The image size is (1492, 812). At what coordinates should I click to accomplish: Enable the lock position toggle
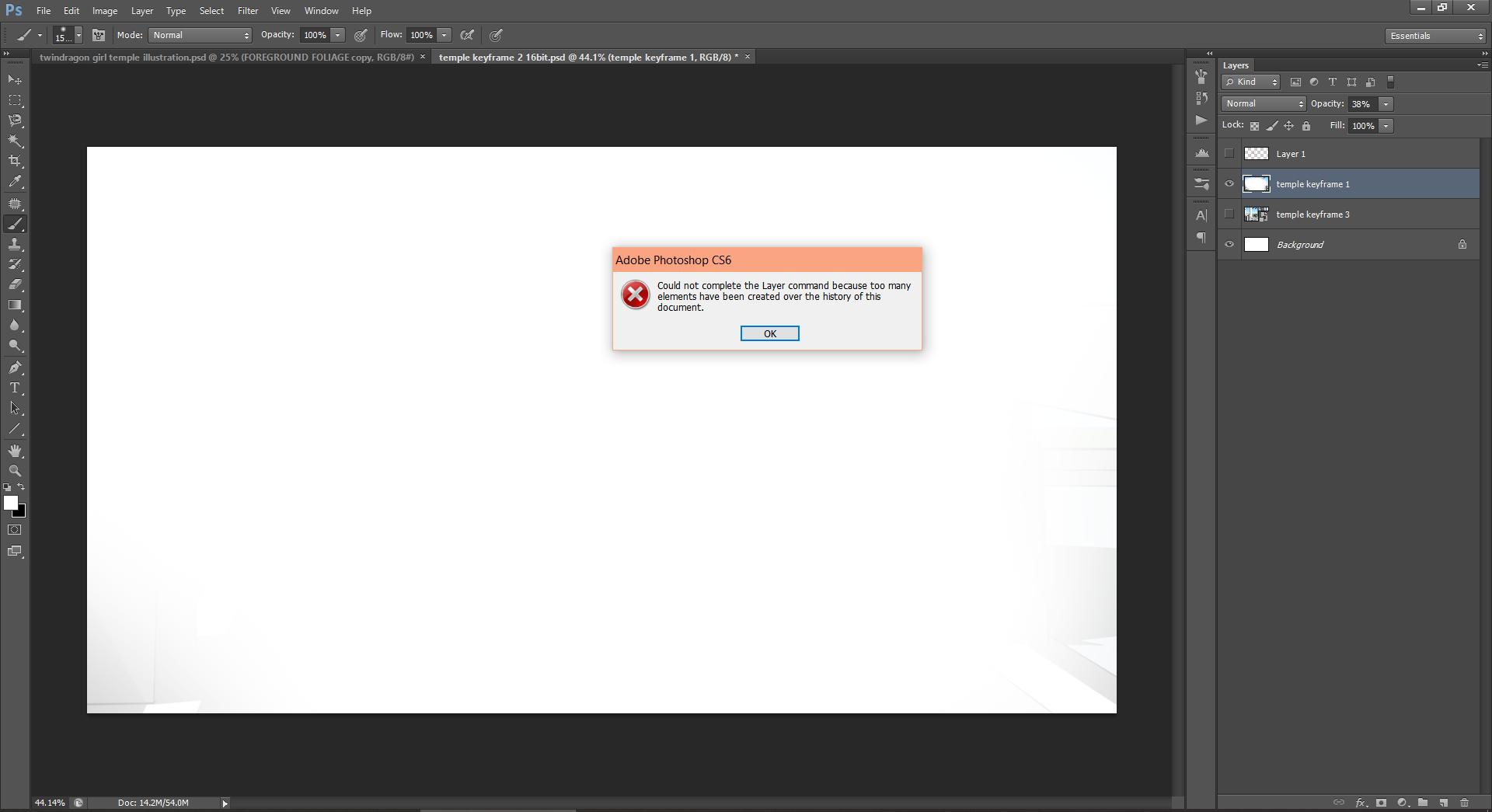1289,125
